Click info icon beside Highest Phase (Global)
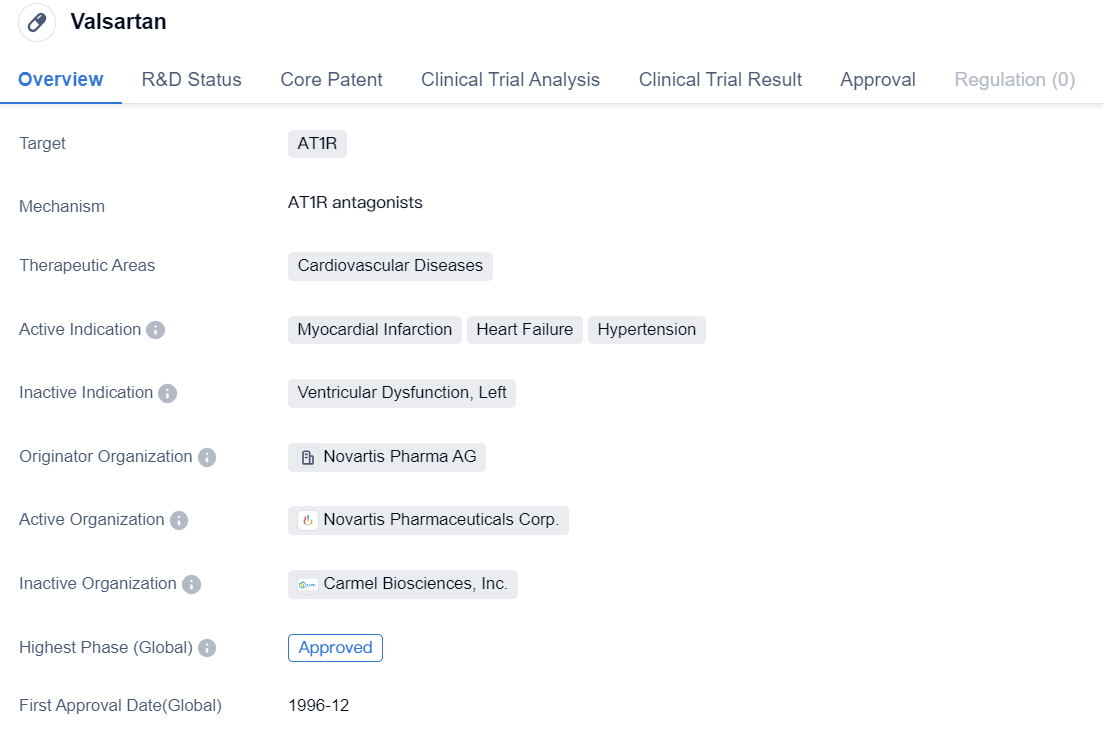The width and height of the screenshot is (1103, 731). 207,648
